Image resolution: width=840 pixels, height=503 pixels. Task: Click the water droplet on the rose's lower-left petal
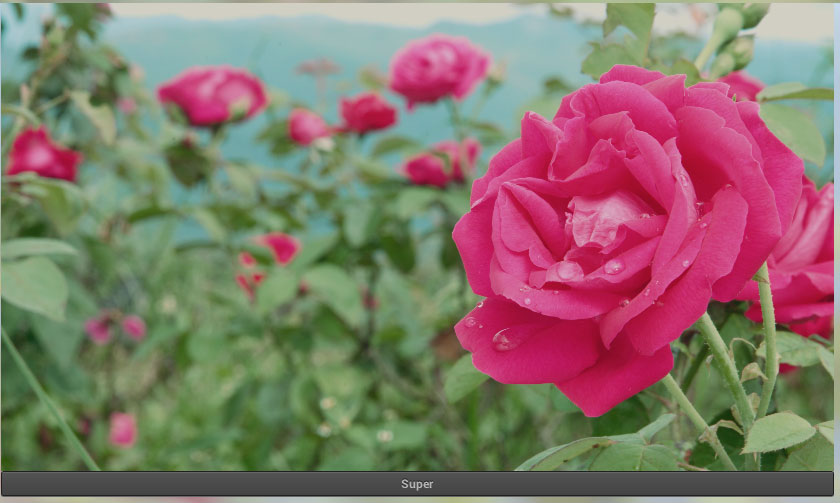[x=505, y=340]
